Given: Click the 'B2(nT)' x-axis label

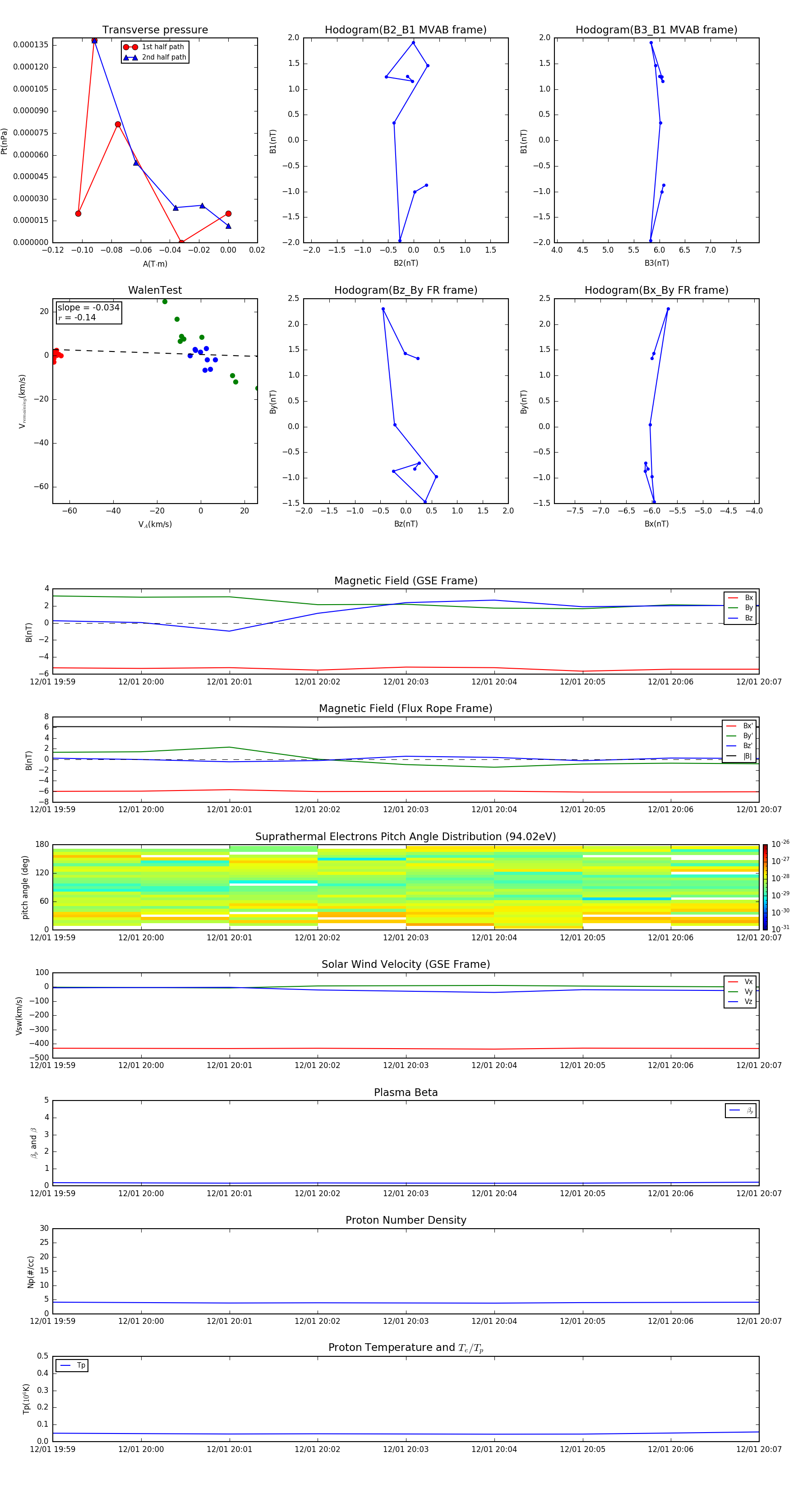Looking at the screenshot, I should [x=406, y=263].
